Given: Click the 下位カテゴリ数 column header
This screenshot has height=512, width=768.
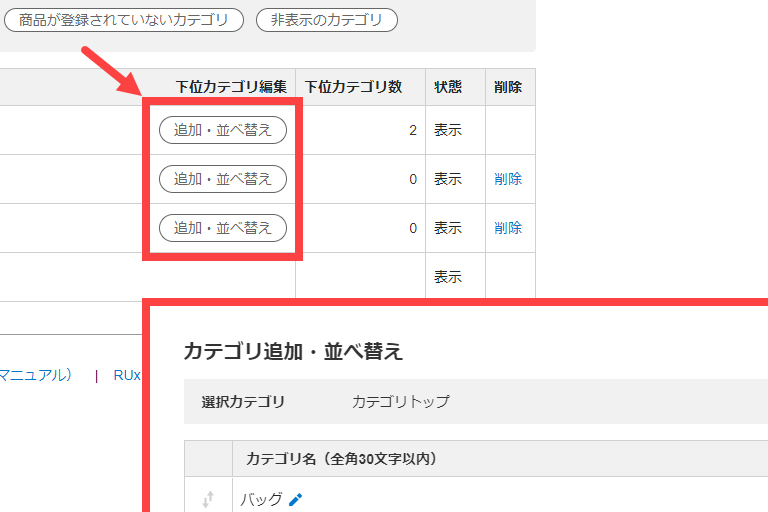Looking at the screenshot, I should tap(353, 87).
